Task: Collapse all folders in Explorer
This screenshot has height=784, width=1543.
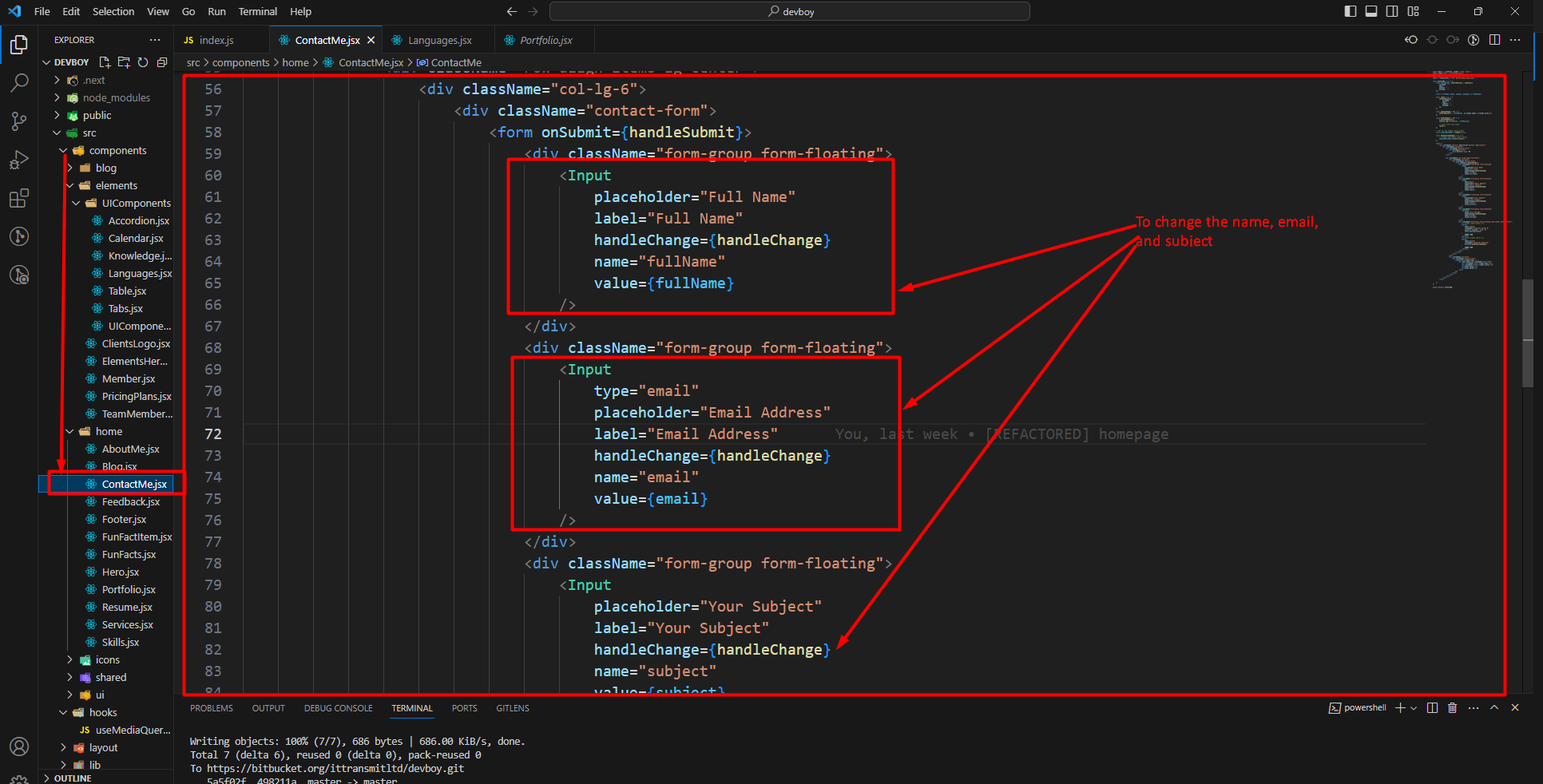Action: [162, 62]
